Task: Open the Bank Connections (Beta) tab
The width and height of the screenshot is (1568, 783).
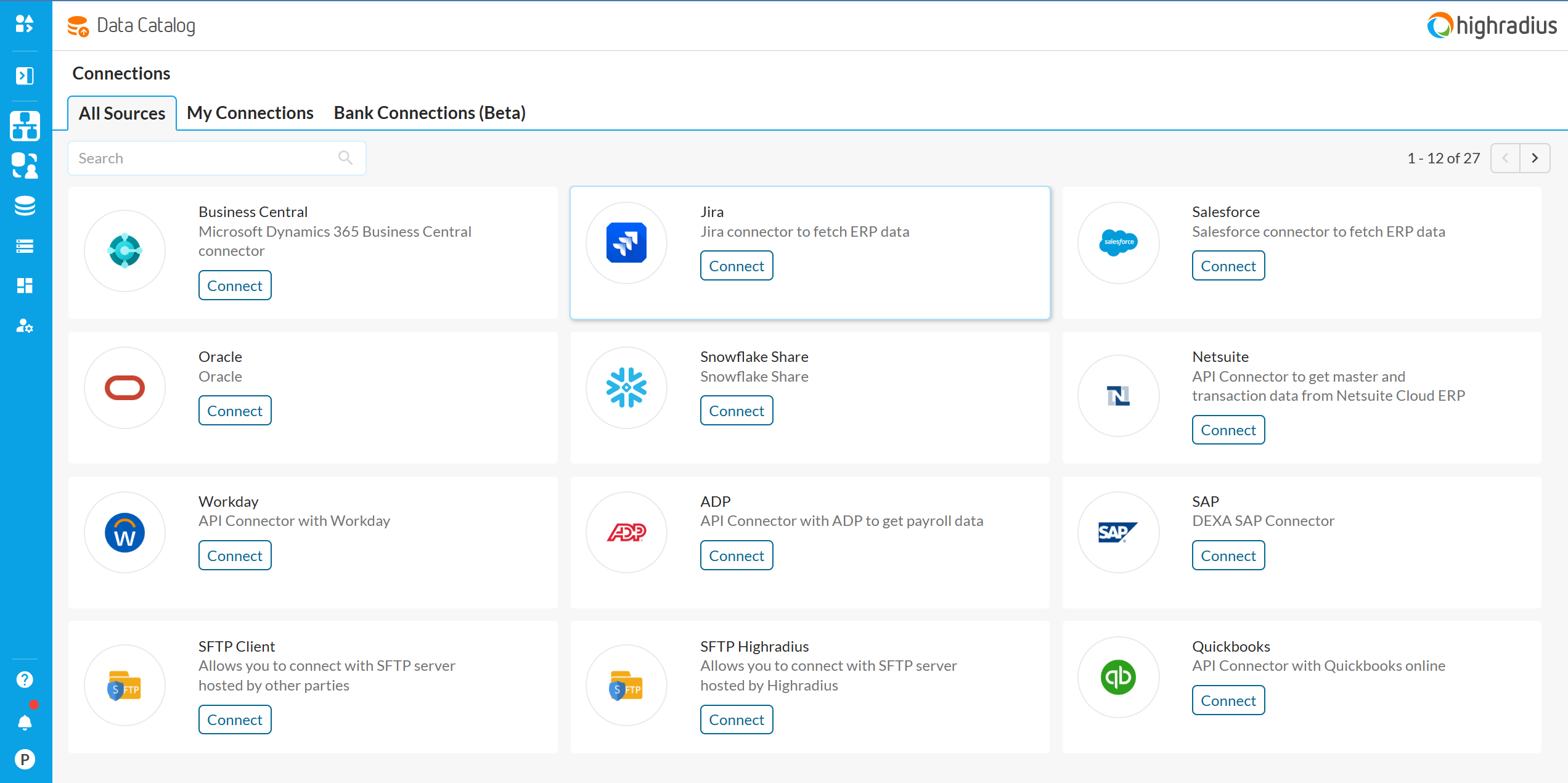Action: click(x=430, y=113)
